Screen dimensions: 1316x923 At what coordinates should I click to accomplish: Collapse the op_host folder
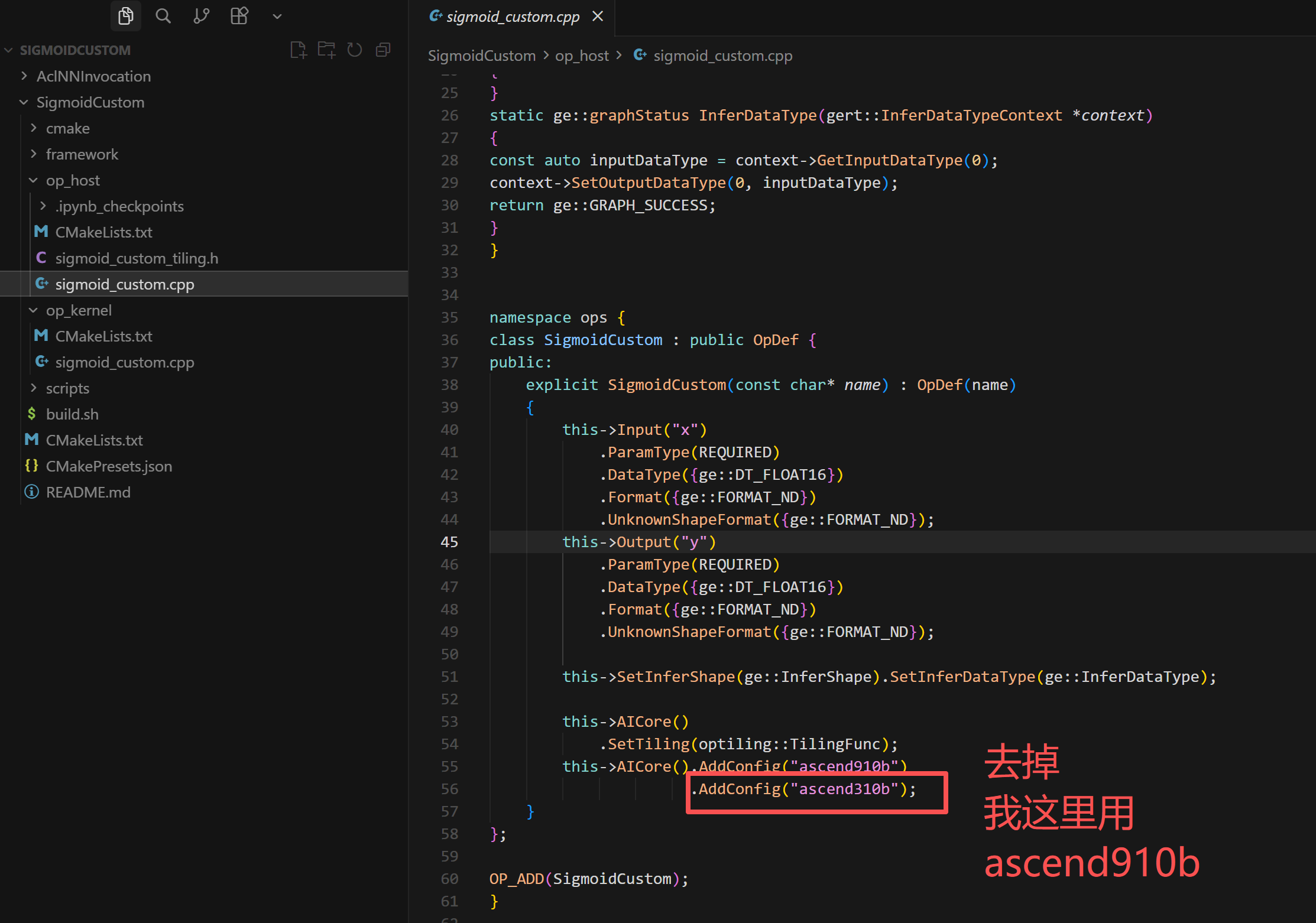[x=73, y=180]
